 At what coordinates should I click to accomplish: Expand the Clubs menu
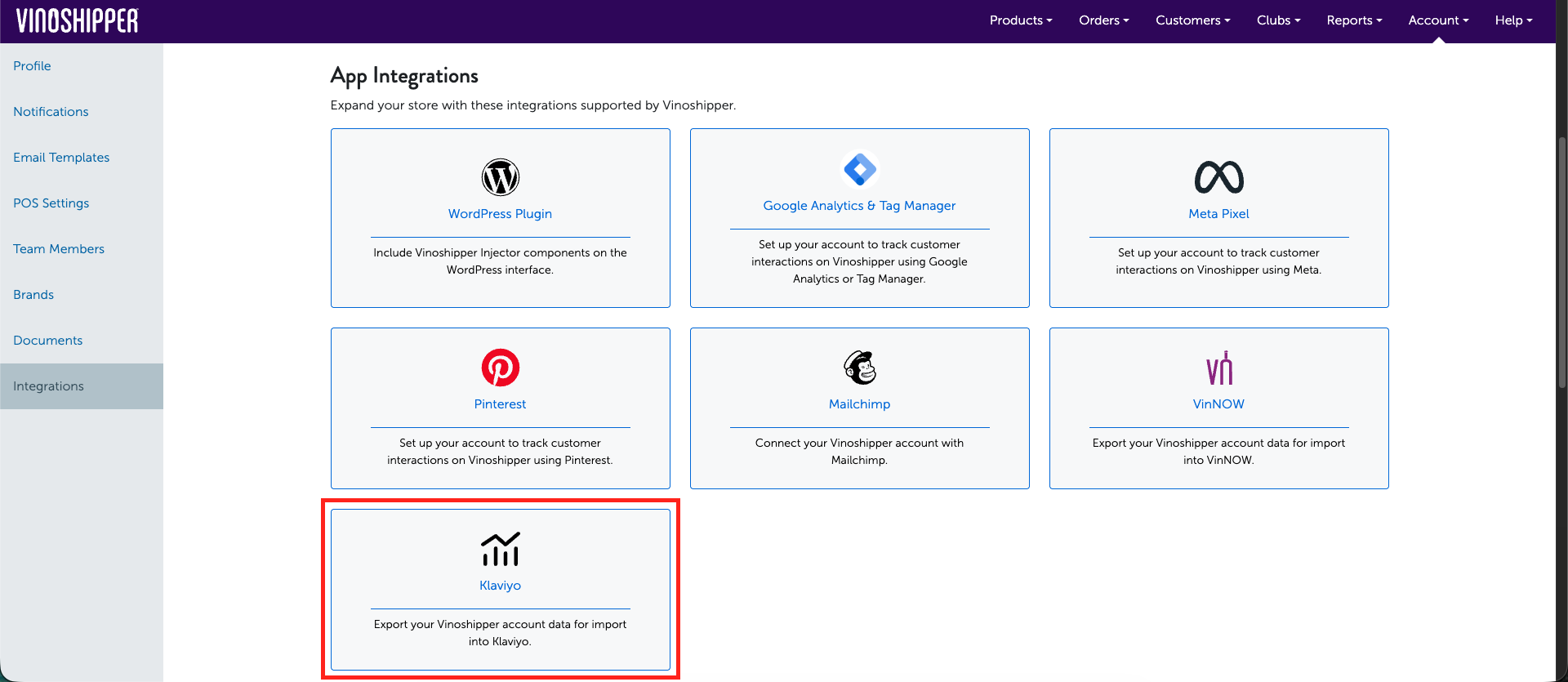pyautogui.click(x=1278, y=20)
